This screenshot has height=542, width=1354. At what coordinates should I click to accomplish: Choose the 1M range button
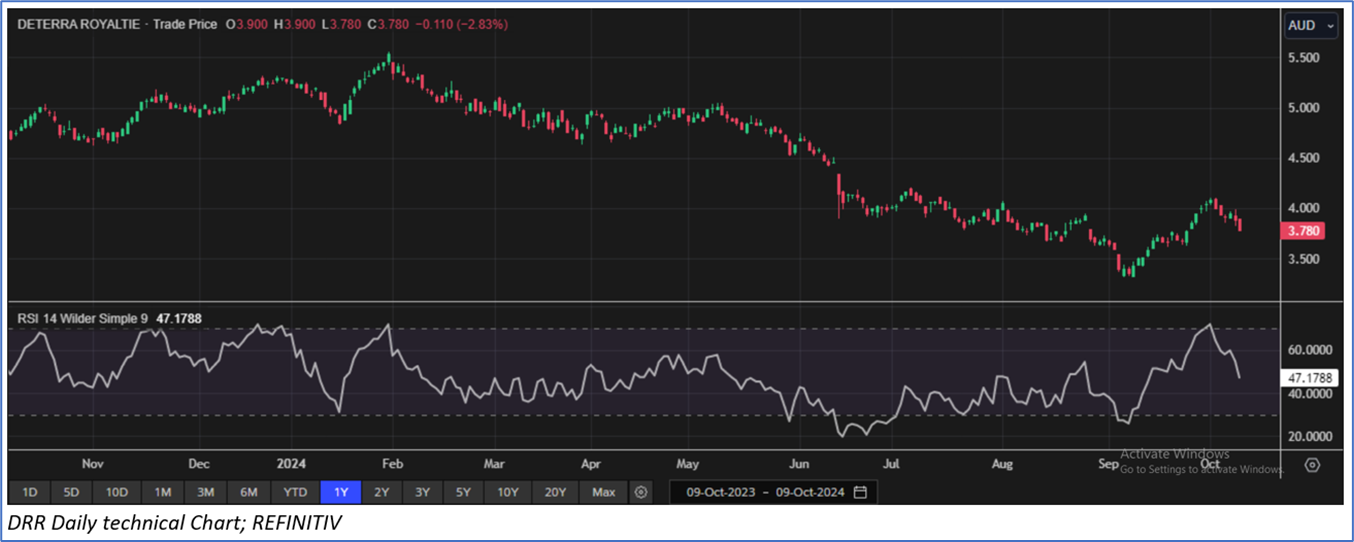pyautogui.click(x=162, y=492)
